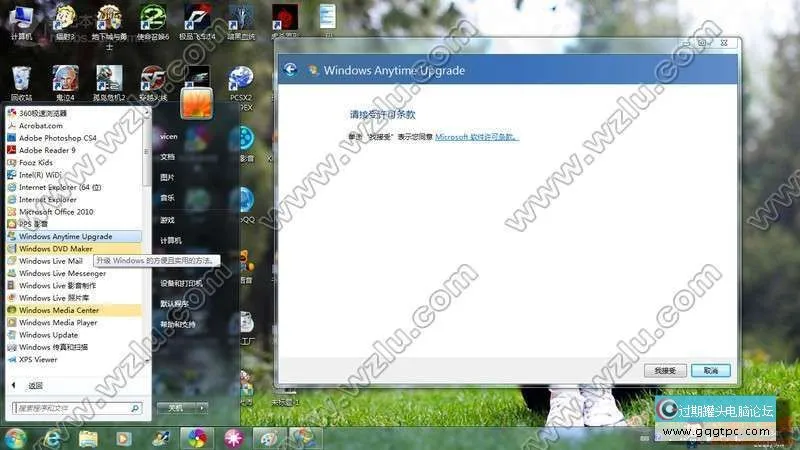This screenshot has width=800, height=450.
Task: Open 音乐 in Start menu right pane
Action: [x=167, y=197]
